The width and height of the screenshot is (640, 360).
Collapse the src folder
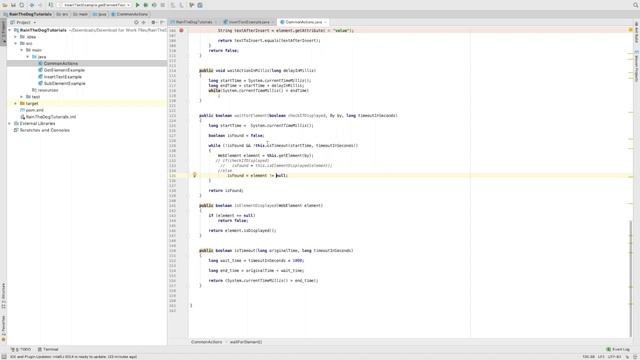16,43
